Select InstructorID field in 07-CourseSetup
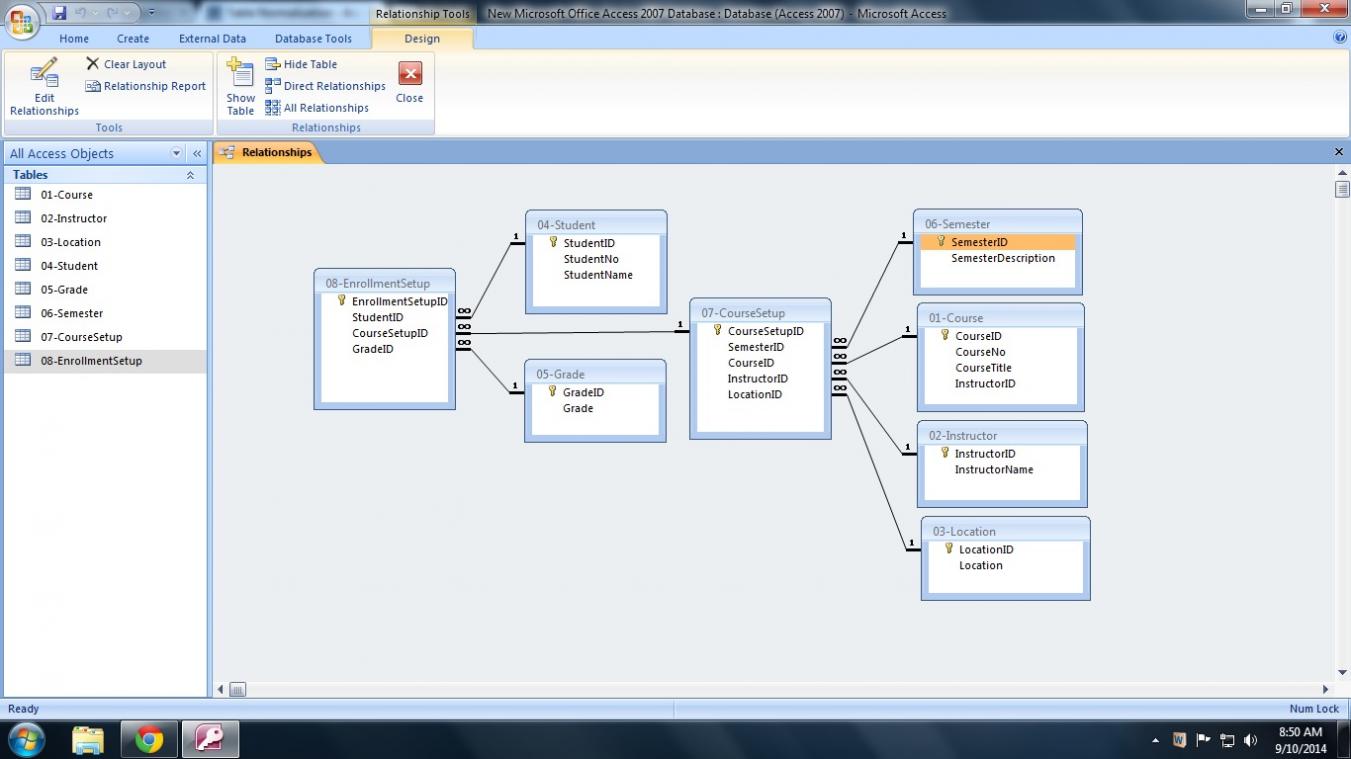Image resolution: width=1351 pixels, height=759 pixels. click(758, 379)
